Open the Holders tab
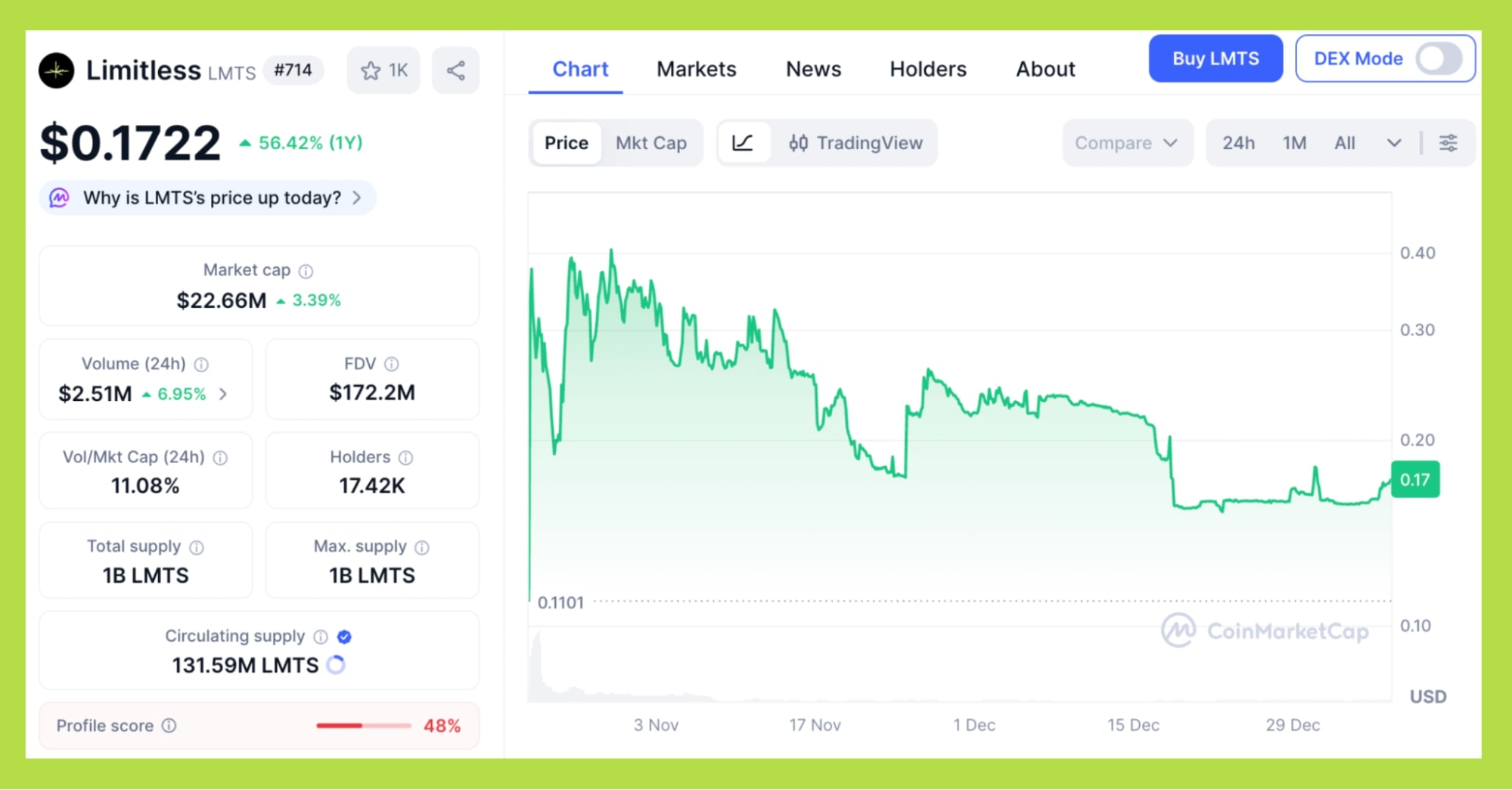This screenshot has height=790, width=1512. click(x=927, y=69)
